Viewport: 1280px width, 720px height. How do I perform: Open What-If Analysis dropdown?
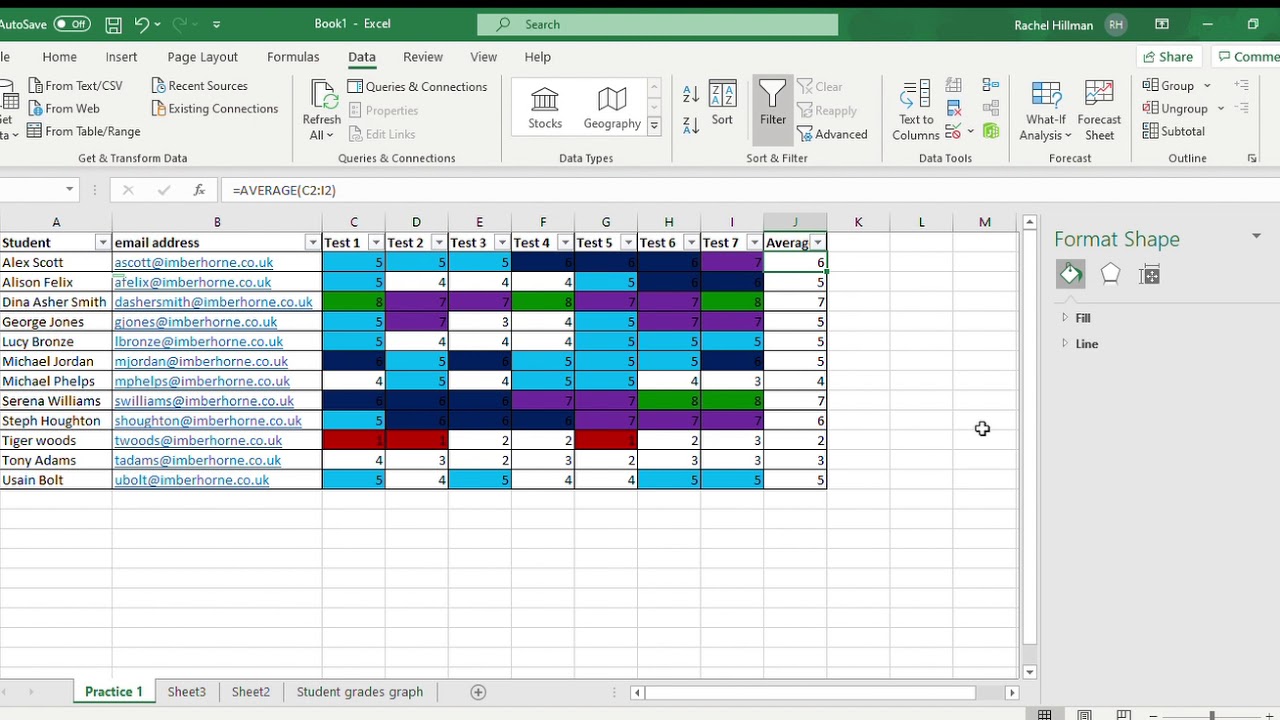(x=1046, y=110)
